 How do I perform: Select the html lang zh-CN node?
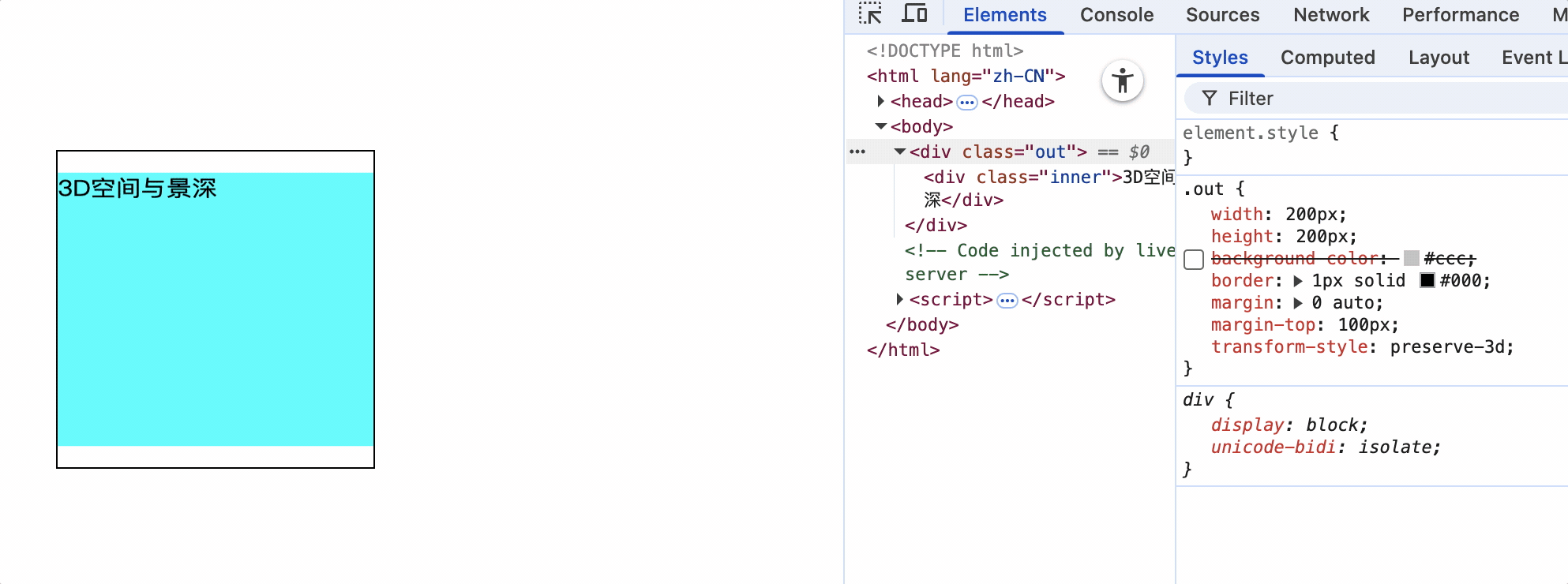click(966, 76)
